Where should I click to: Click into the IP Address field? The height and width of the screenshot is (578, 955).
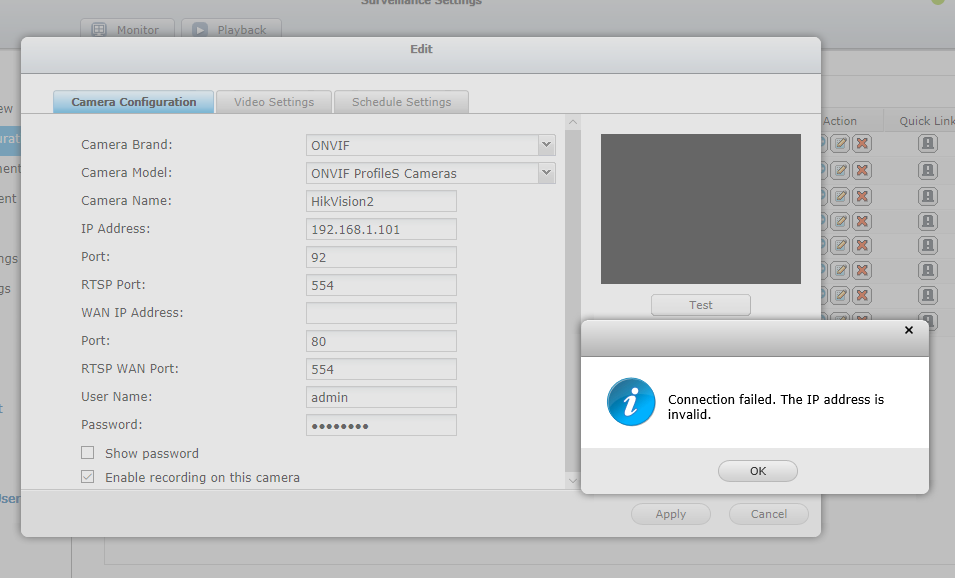click(381, 229)
